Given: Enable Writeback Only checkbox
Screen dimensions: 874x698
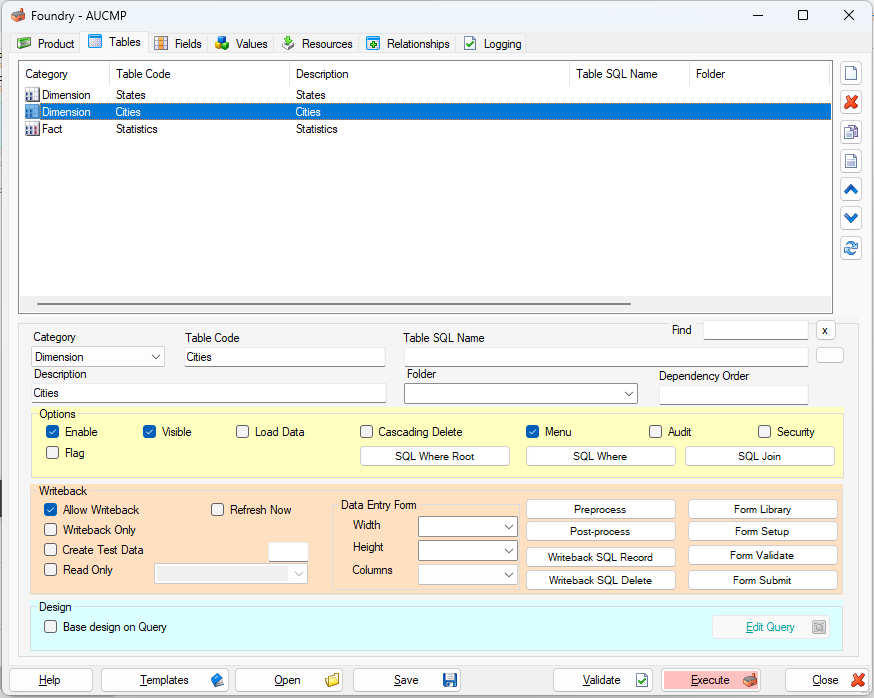Looking at the screenshot, I should point(50,530).
